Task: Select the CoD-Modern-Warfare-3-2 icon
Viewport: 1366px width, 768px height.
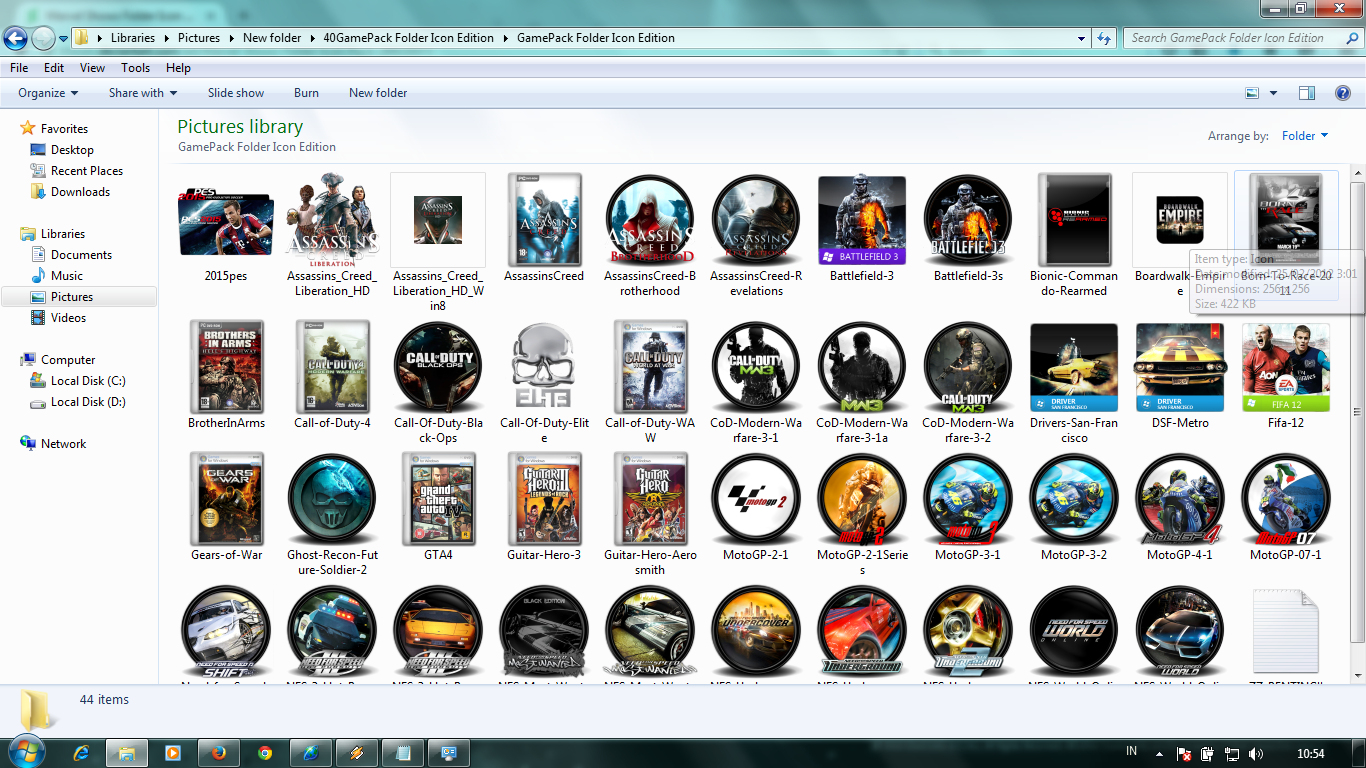Action: tap(968, 366)
